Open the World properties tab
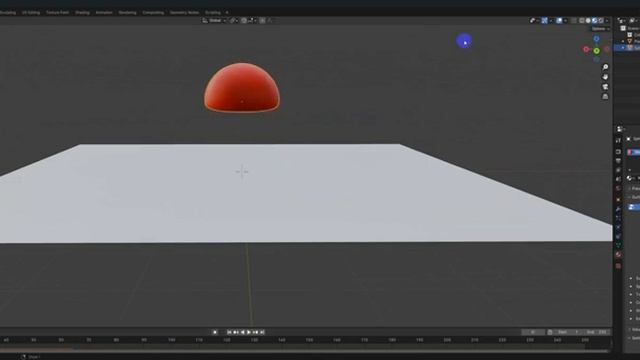The image size is (640, 360). [x=618, y=189]
